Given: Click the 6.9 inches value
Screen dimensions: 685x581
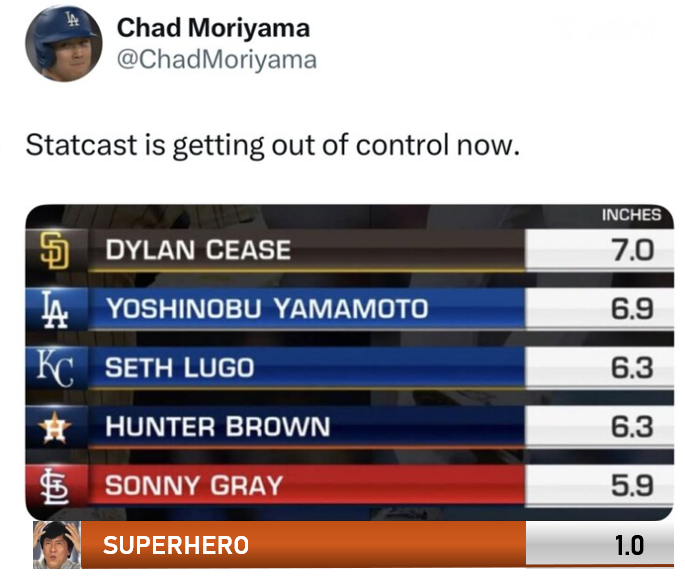Looking at the screenshot, I should click(631, 309).
